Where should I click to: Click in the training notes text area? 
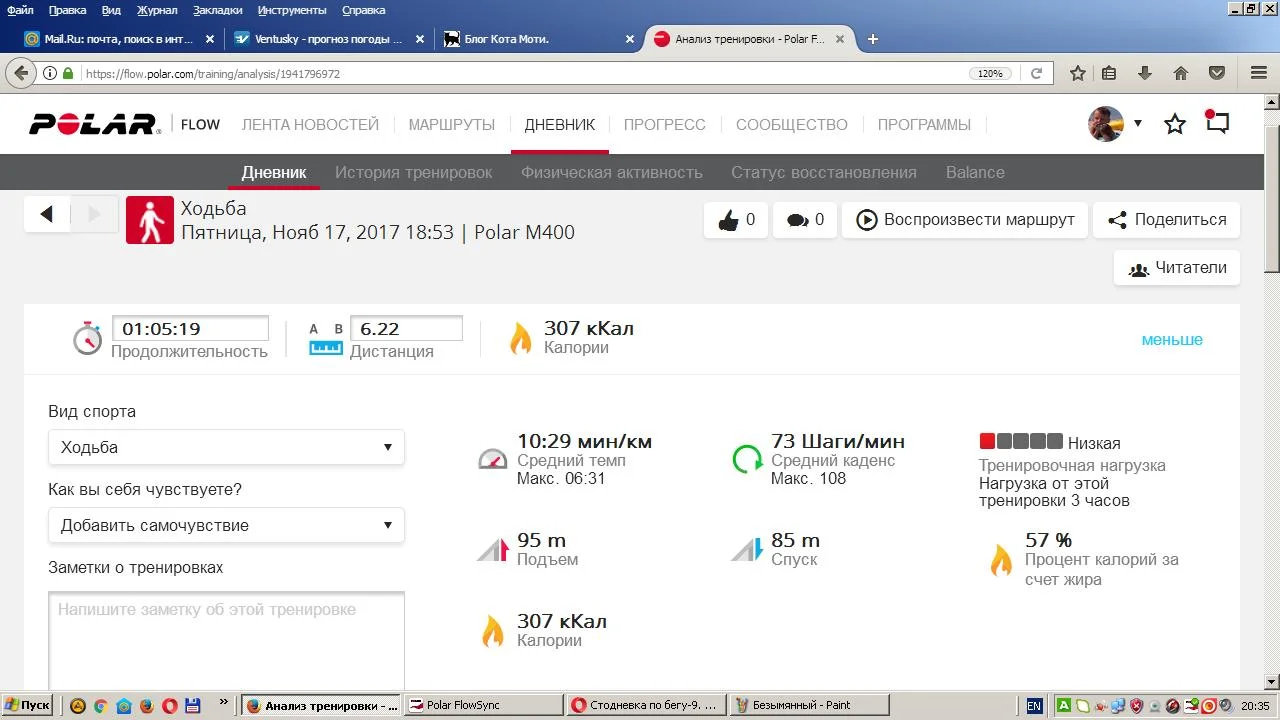tap(226, 640)
